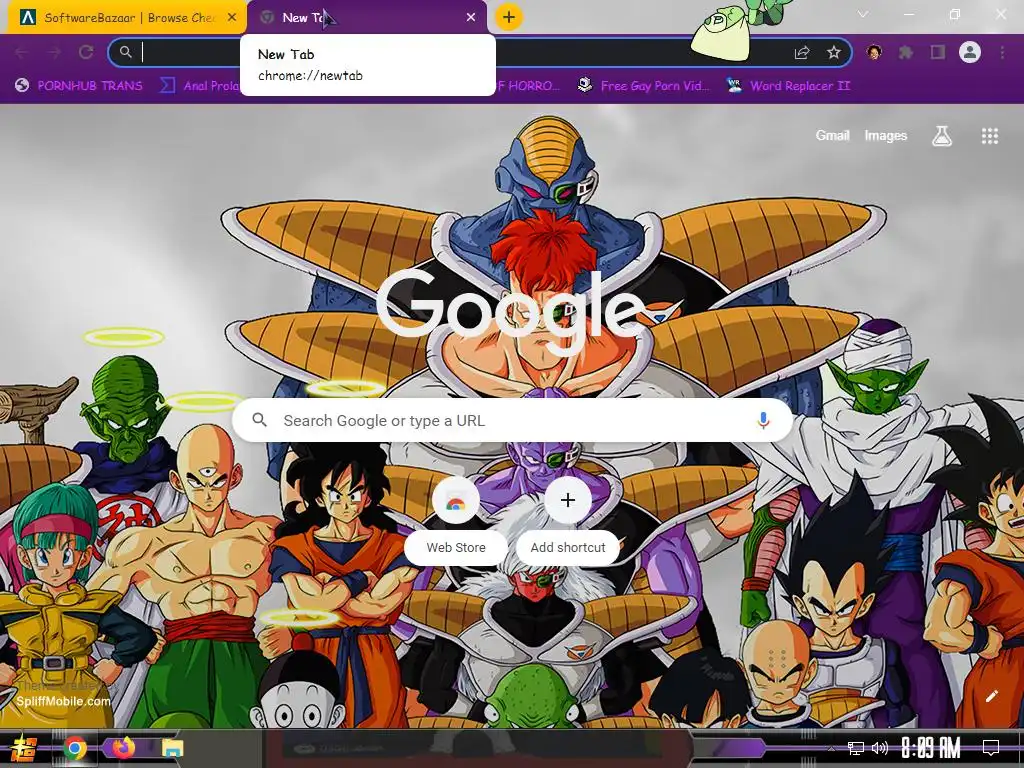This screenshot has height=768, width=1024.
Task: Click the taskbar clock
Action: [931, 748]
